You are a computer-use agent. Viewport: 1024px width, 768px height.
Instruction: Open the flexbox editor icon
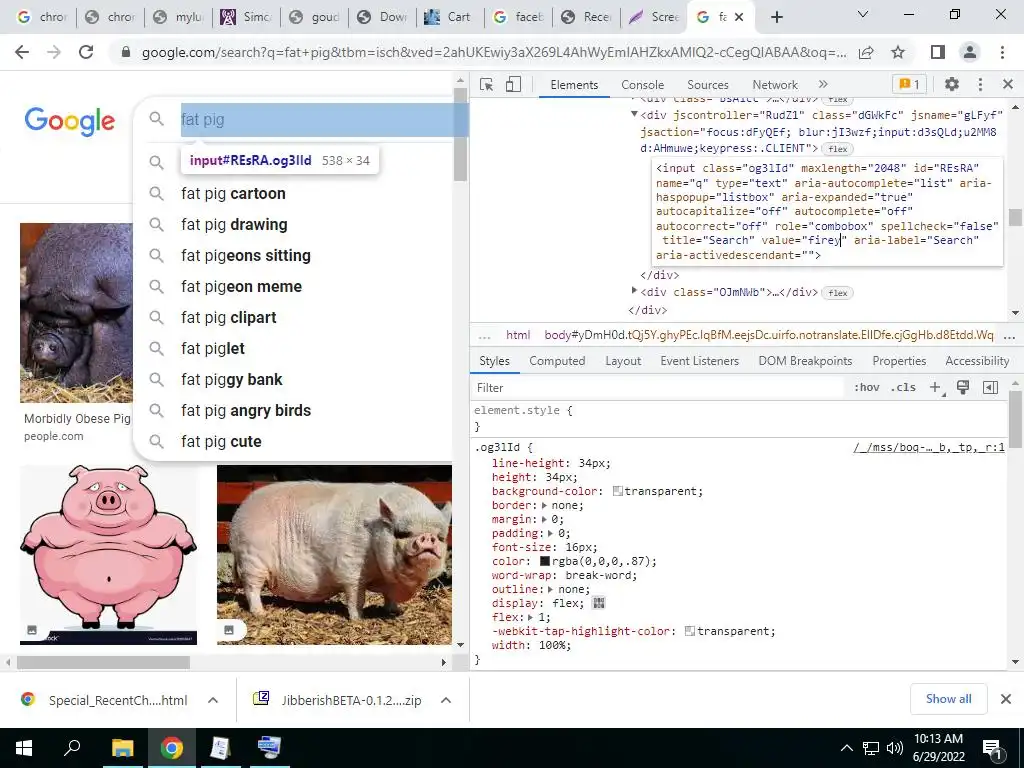point(598,603)
